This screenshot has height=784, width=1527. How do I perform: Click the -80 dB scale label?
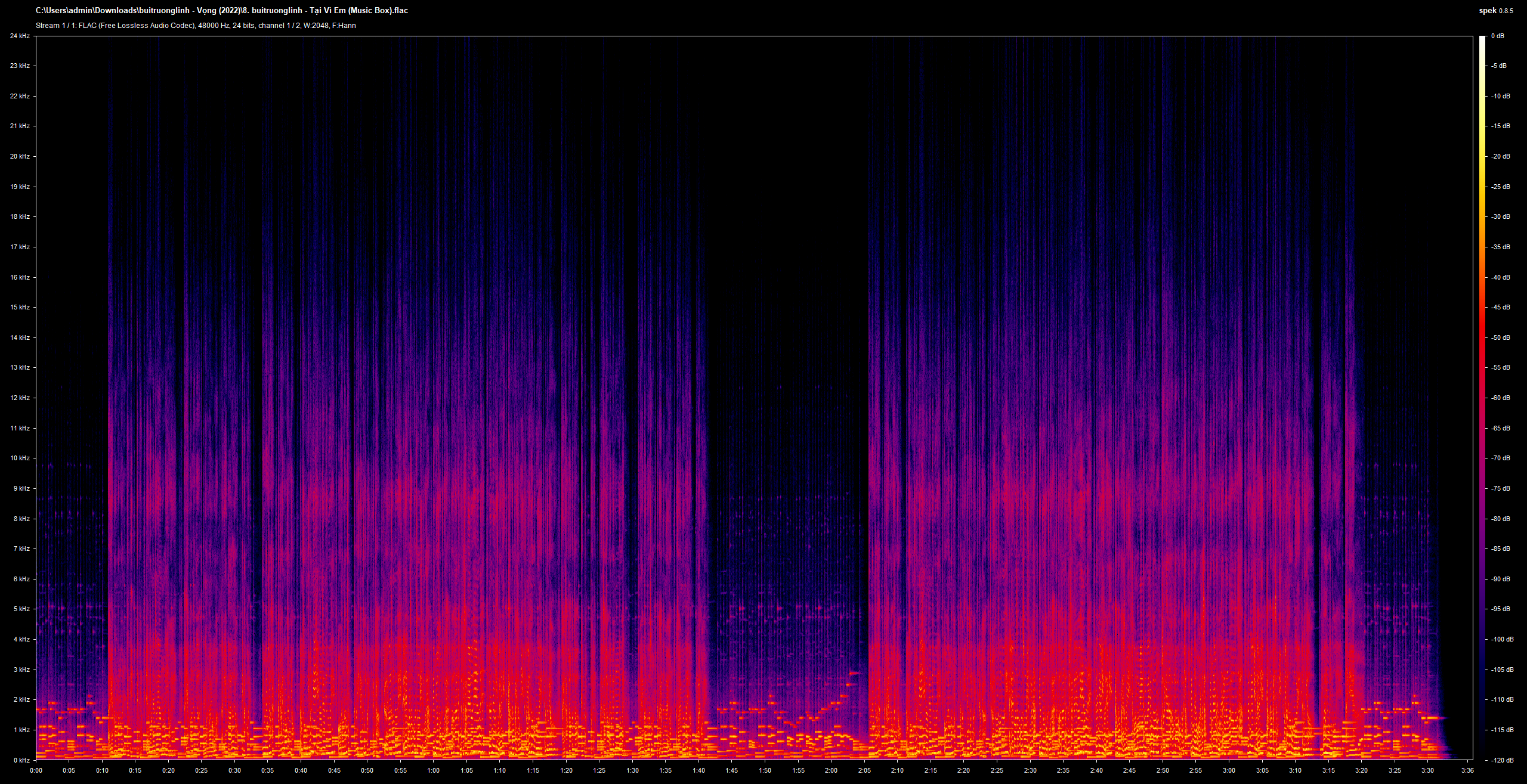(x=1501, y=519)
